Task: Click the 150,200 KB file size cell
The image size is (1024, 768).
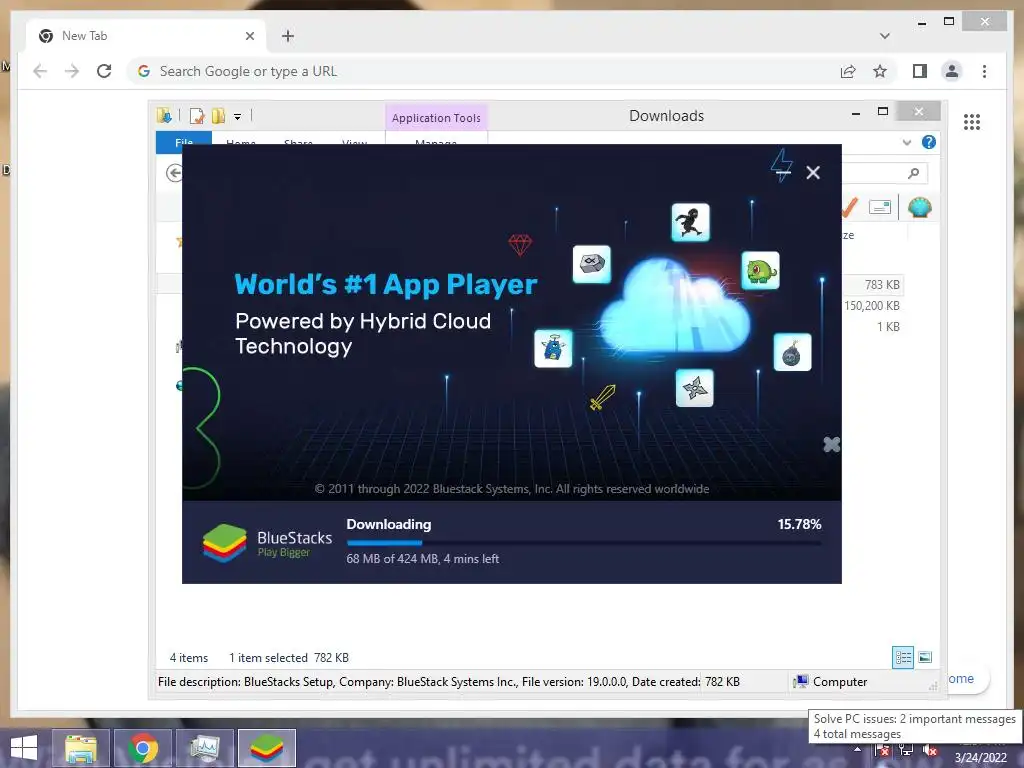Action: point(872,306)
